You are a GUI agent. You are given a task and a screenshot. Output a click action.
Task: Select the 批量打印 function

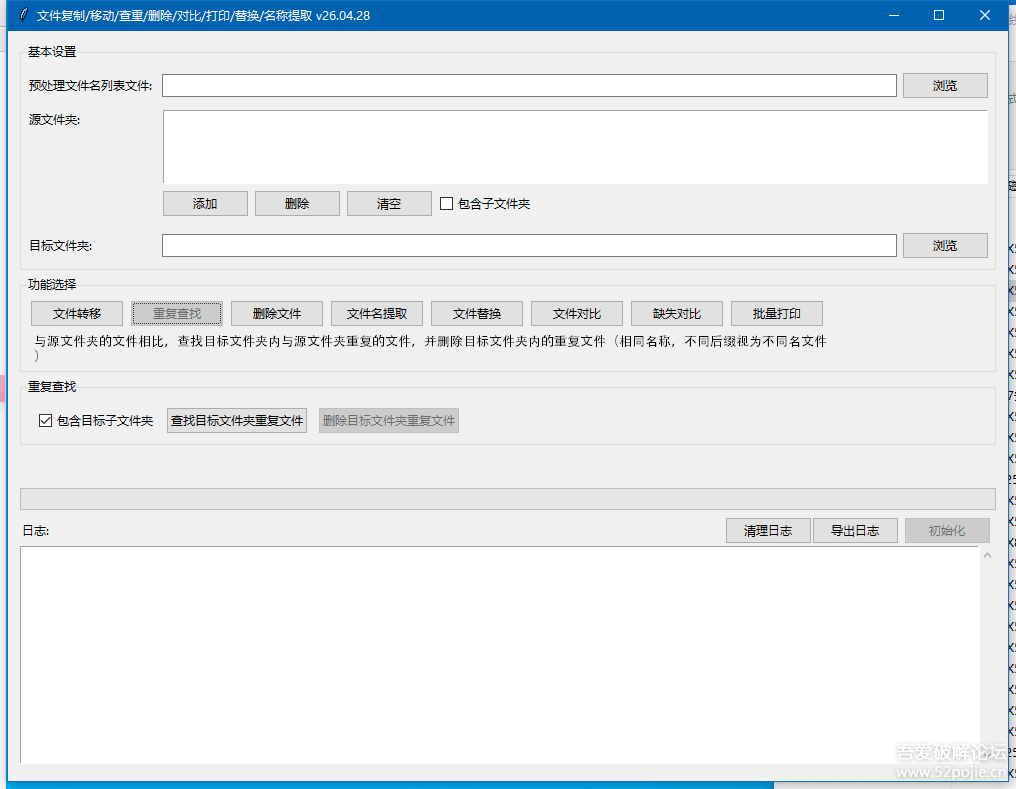pos(777,314)
